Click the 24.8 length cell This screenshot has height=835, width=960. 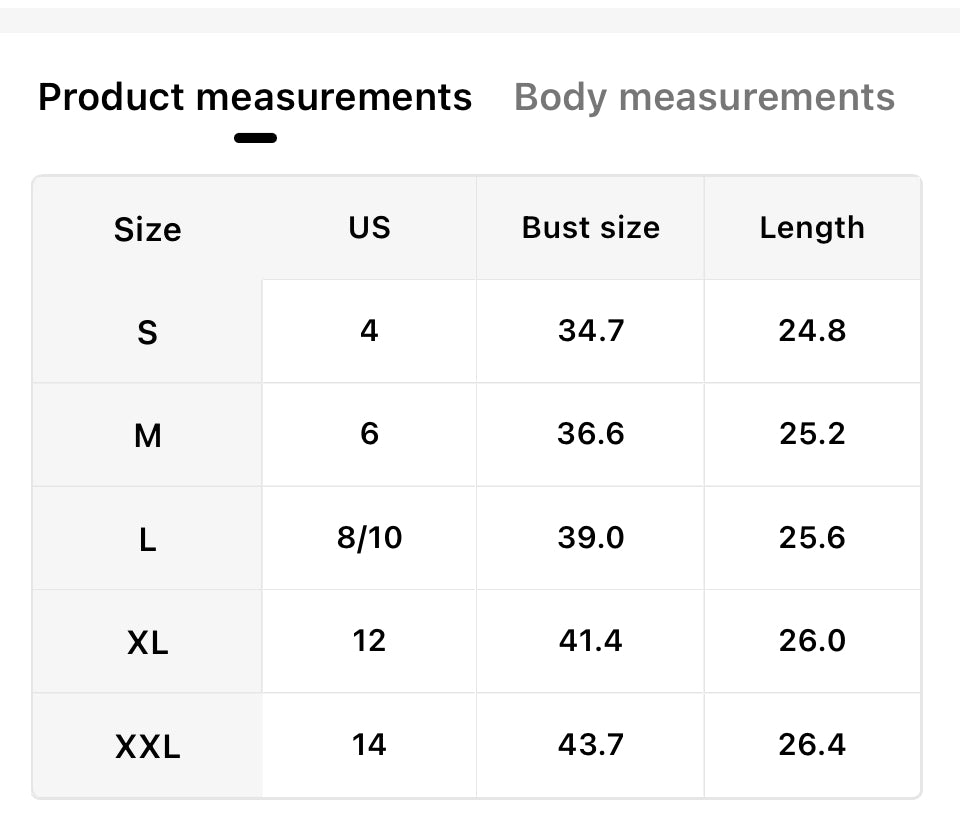point(811,330)
